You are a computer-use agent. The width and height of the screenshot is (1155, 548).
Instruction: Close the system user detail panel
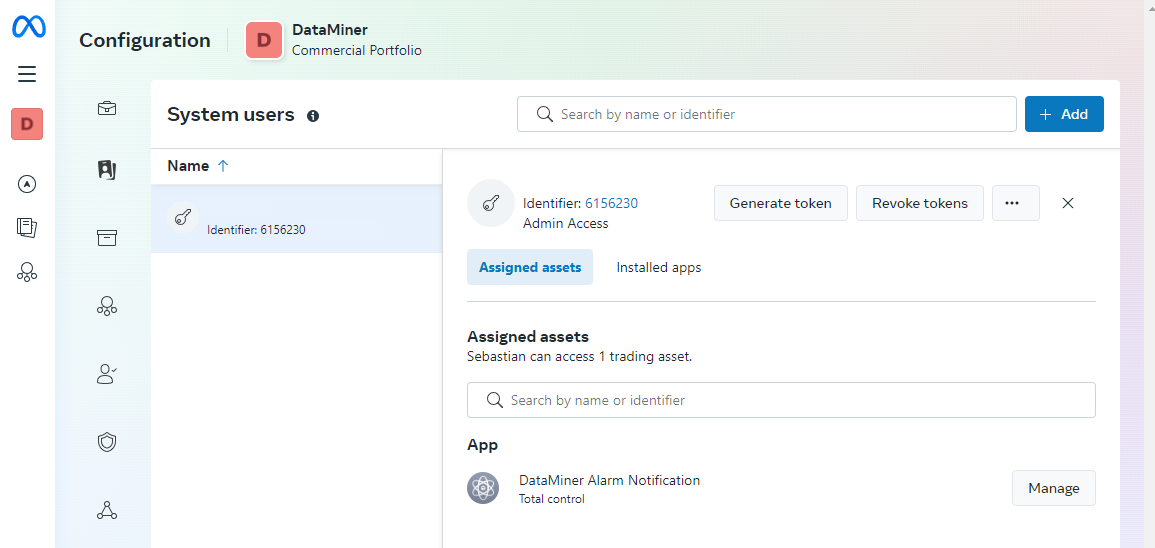[1068, 203]
